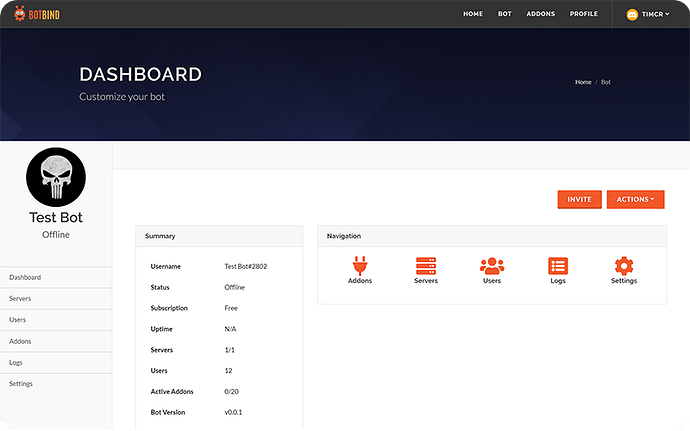
Task: Click the Home breadcrumb link
Action: [x=583, y=82]
